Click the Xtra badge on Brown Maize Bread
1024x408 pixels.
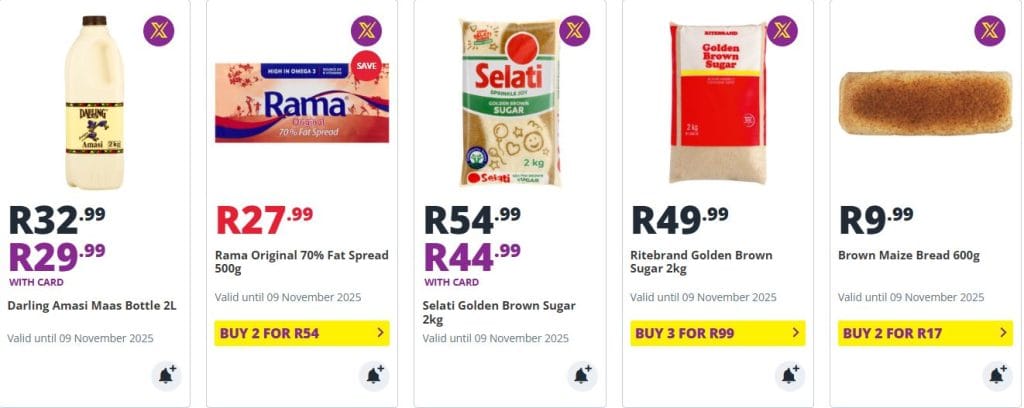[x=989, y=31]
